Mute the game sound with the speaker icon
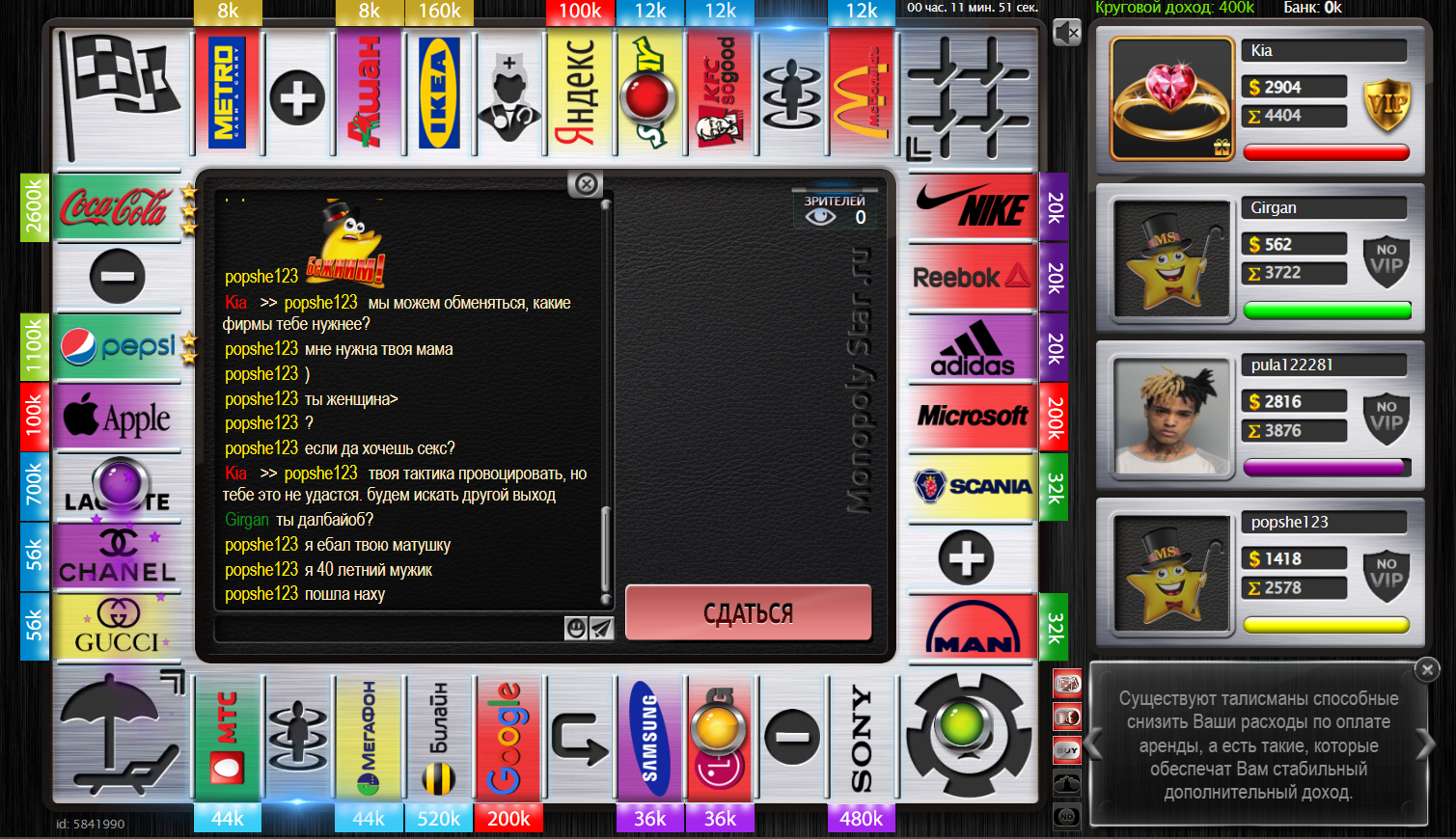1456x839 pixels. [x=1067, y=33]
